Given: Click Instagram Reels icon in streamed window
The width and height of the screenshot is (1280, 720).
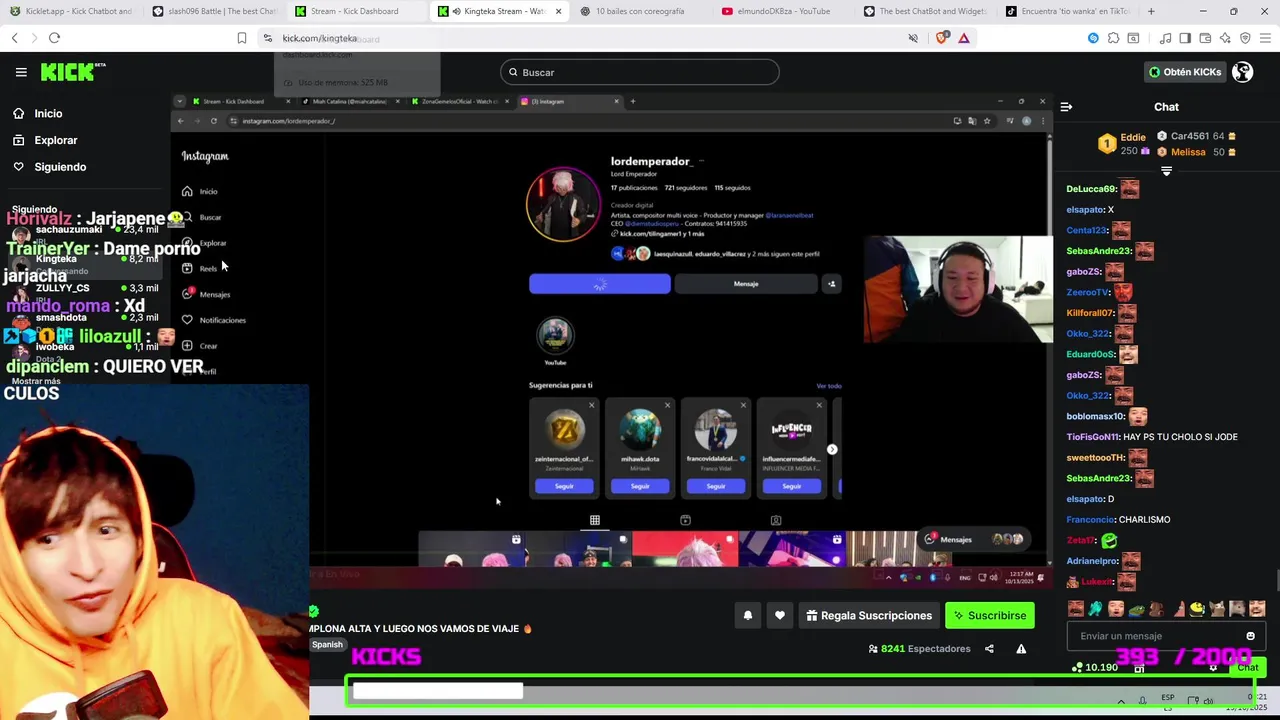Looking at the screenshot, I should pyautogui.click(x=187, y=268).
